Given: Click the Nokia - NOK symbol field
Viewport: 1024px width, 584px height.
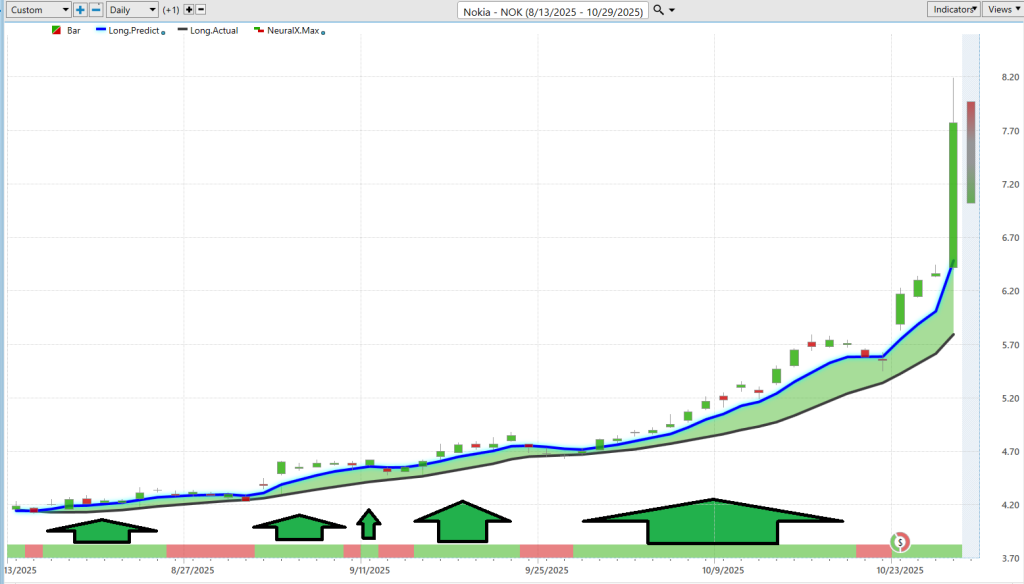Looking at the screenshot, I should (552, 11).
